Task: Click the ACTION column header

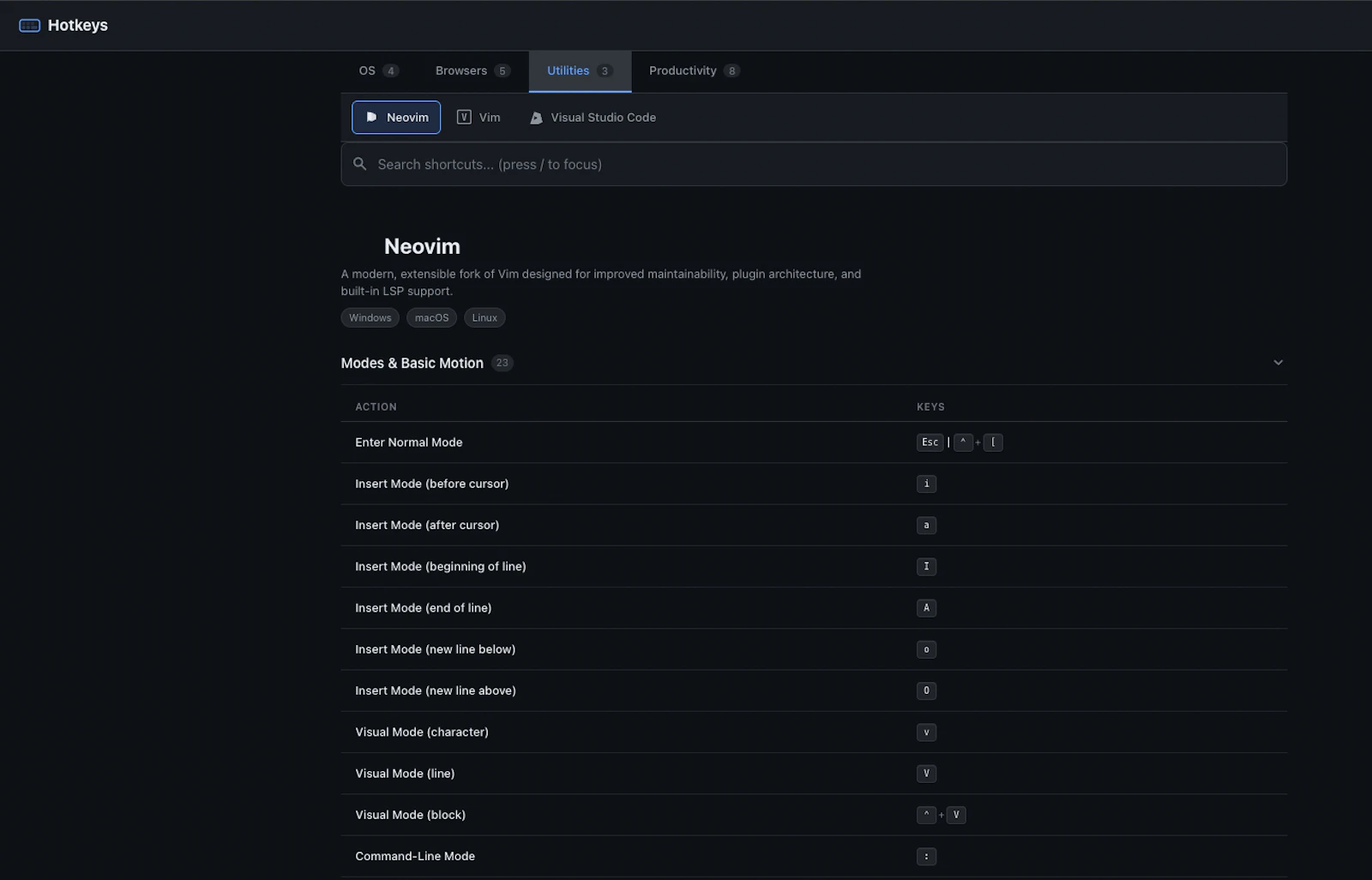Action: click(376, 407)
